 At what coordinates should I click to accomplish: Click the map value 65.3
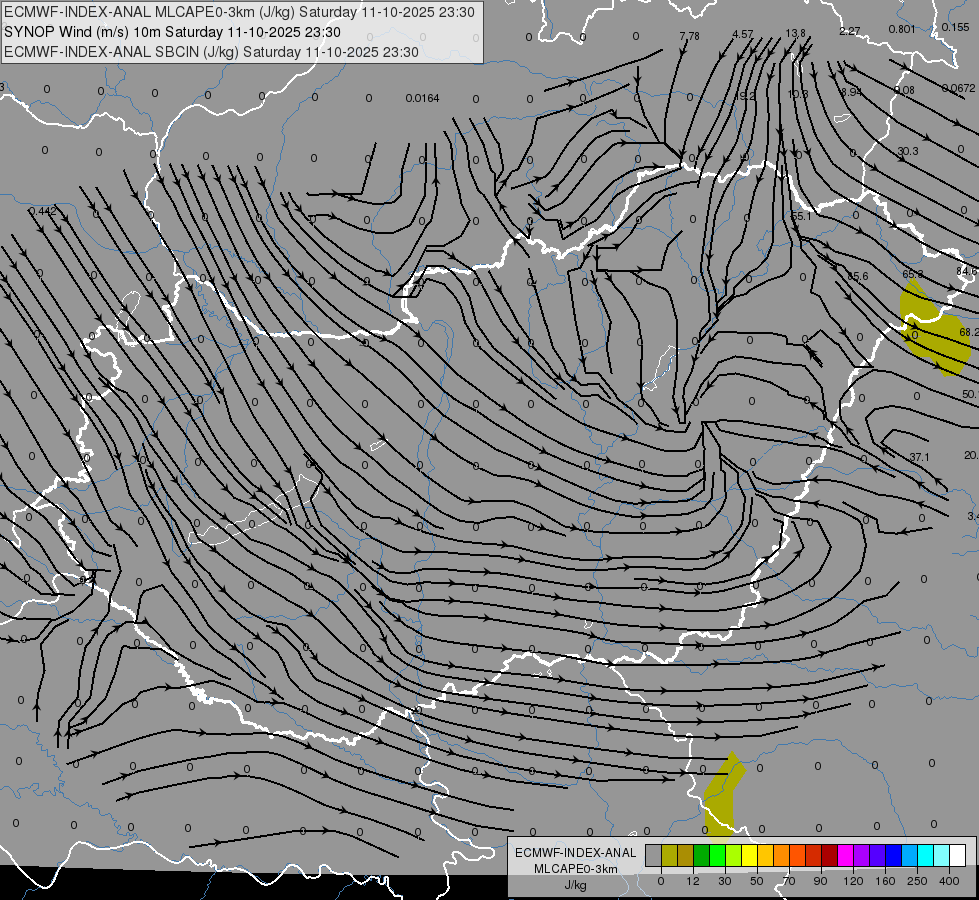913,274
